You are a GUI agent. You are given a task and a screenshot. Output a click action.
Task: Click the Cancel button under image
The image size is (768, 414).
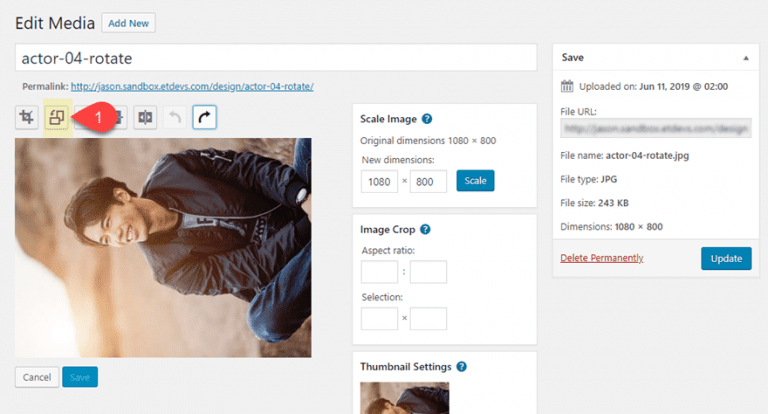coord(36,377)
